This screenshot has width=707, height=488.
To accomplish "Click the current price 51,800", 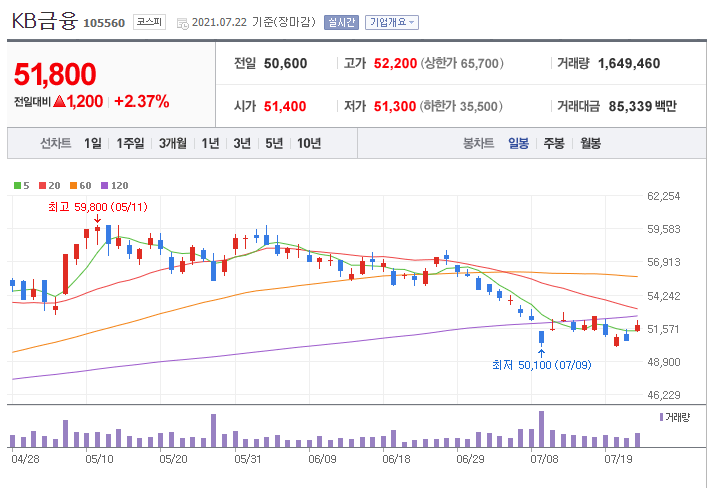I will coord(55,74).
